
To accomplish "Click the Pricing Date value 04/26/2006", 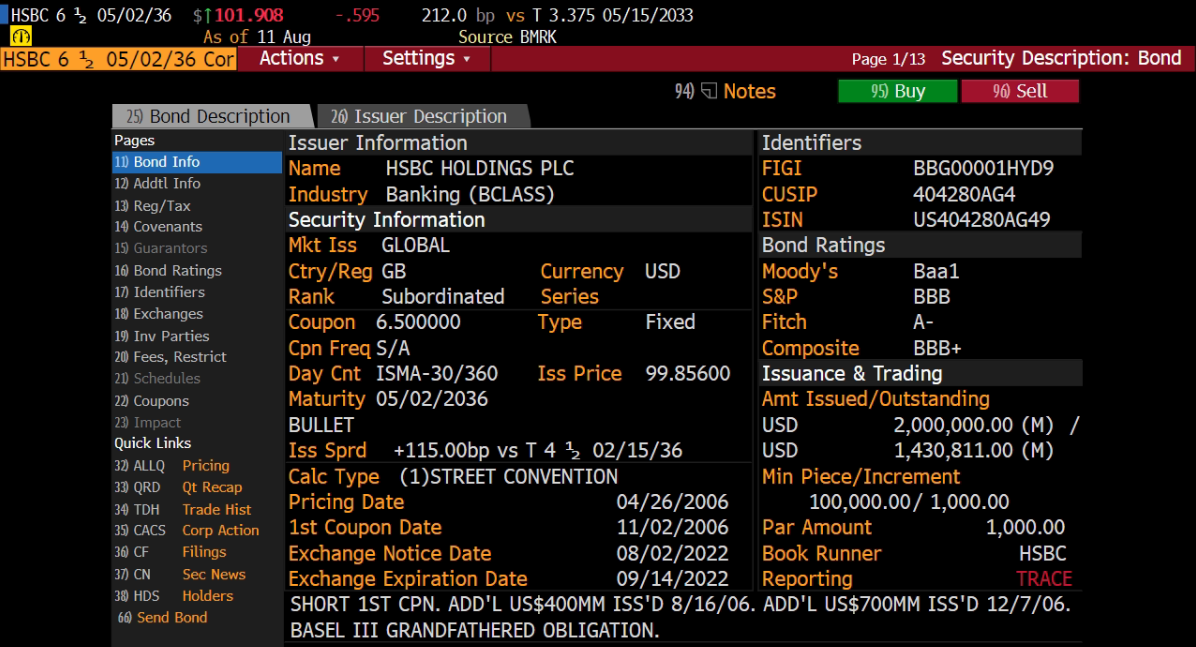I will point(672,502).
